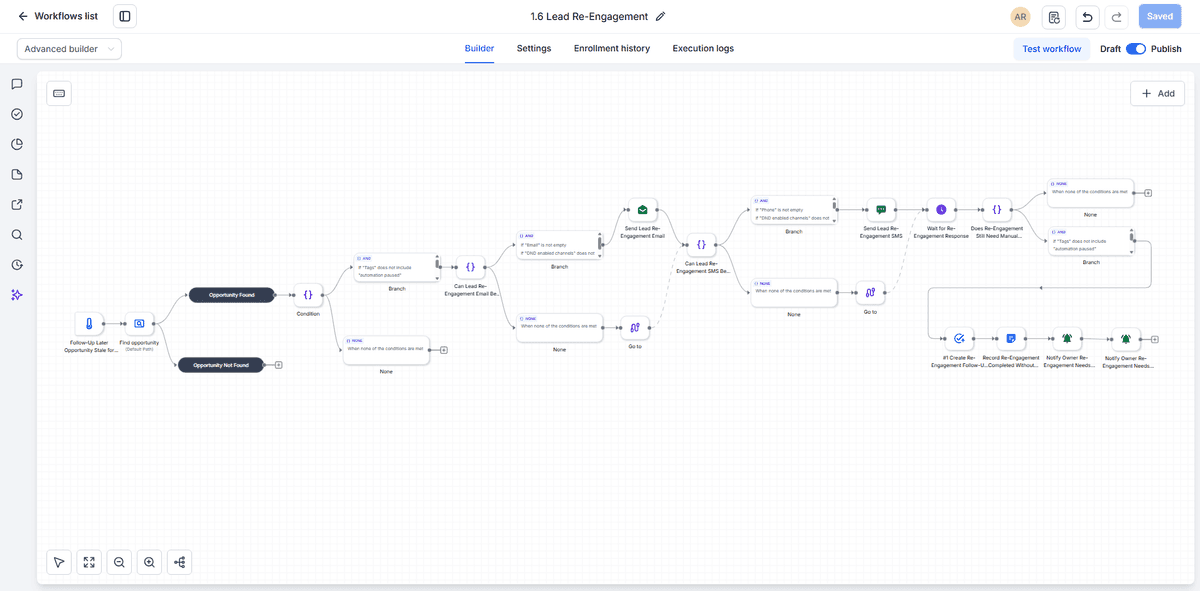Viewport: 1200px width, 591px height.
Task: Open the check-circle icon in sidebar
Action: click(x=17, y=114)
